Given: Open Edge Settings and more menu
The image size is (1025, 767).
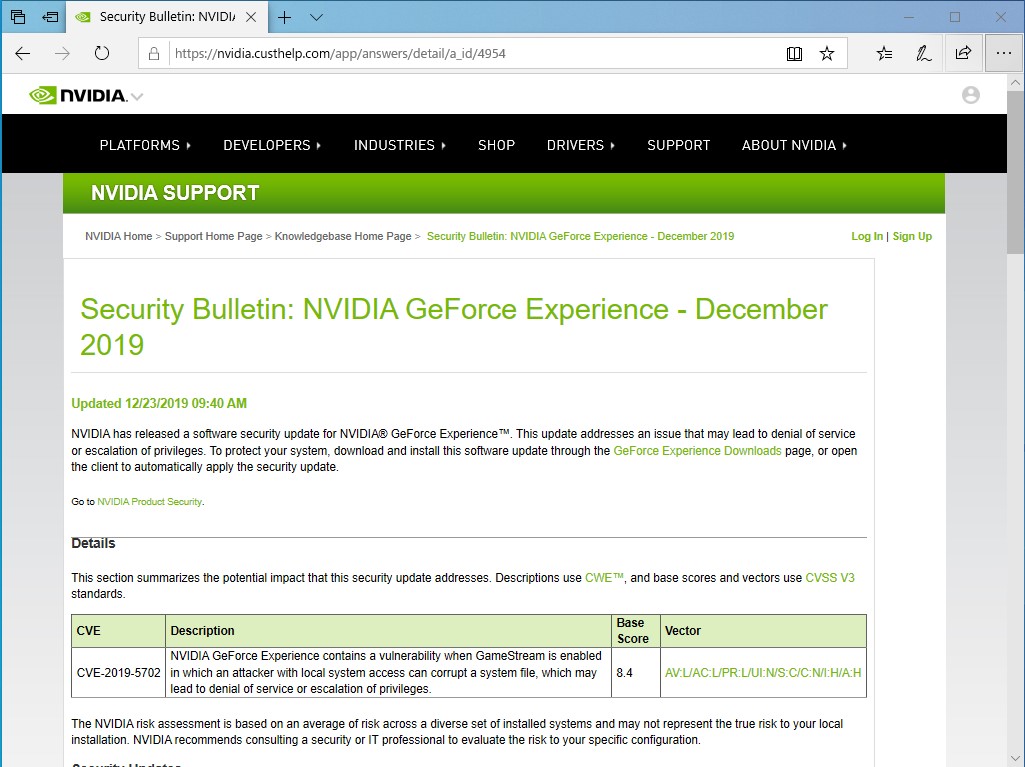Looking at the screenshot, I should point(1003,54).
